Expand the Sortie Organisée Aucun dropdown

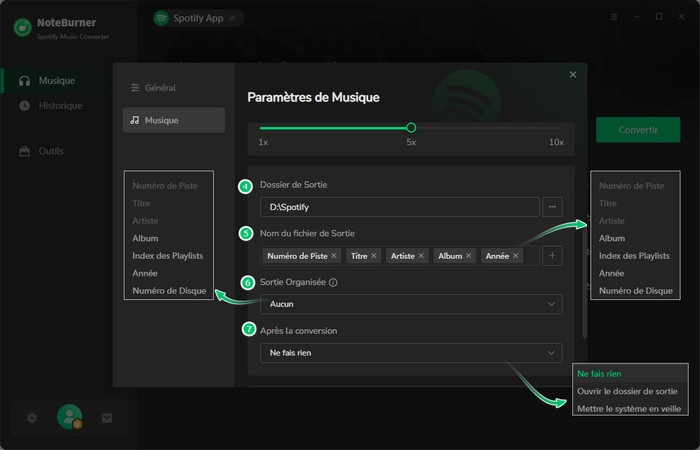pos(411,304)
